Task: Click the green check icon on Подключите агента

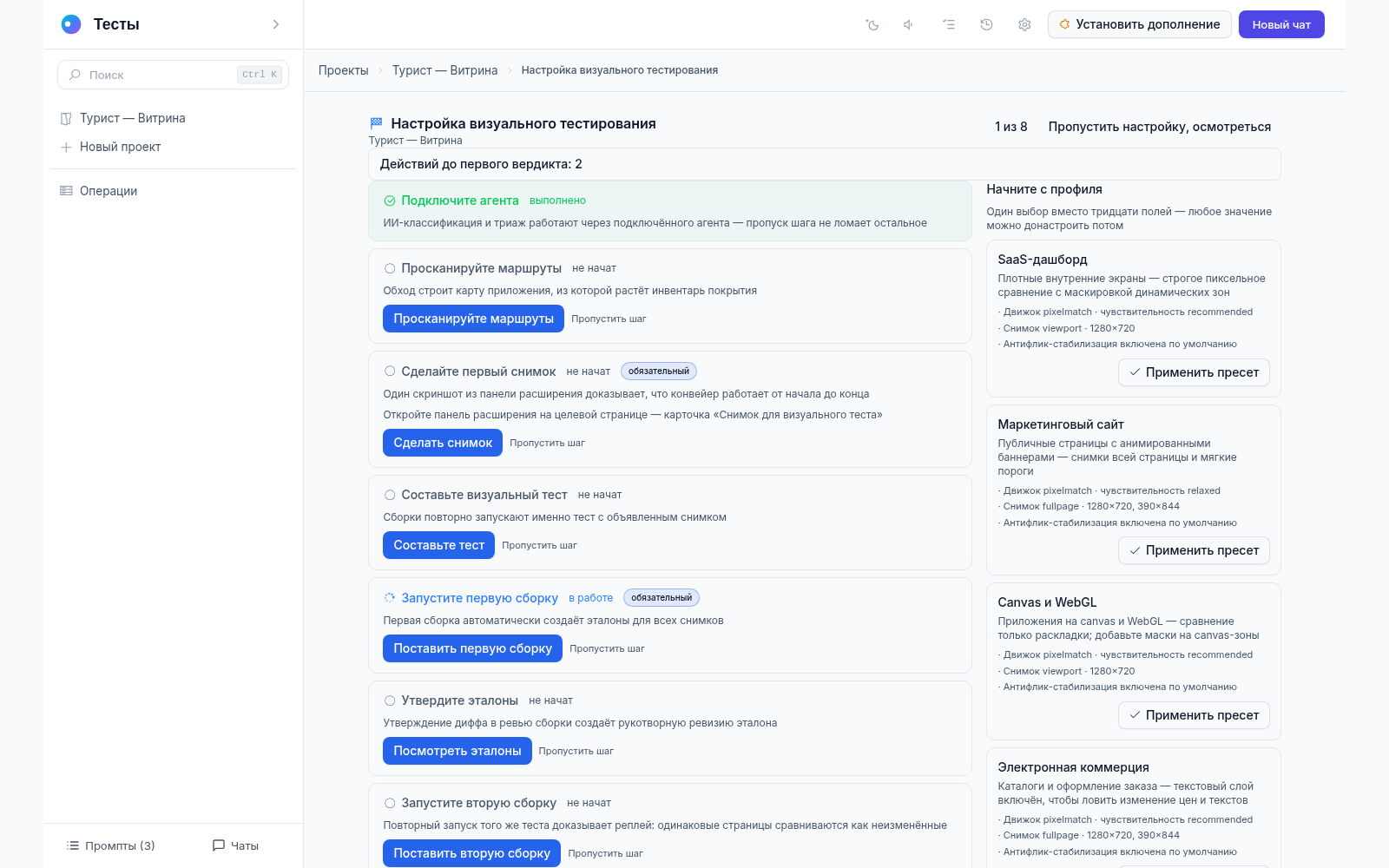Action: (390, 201)
